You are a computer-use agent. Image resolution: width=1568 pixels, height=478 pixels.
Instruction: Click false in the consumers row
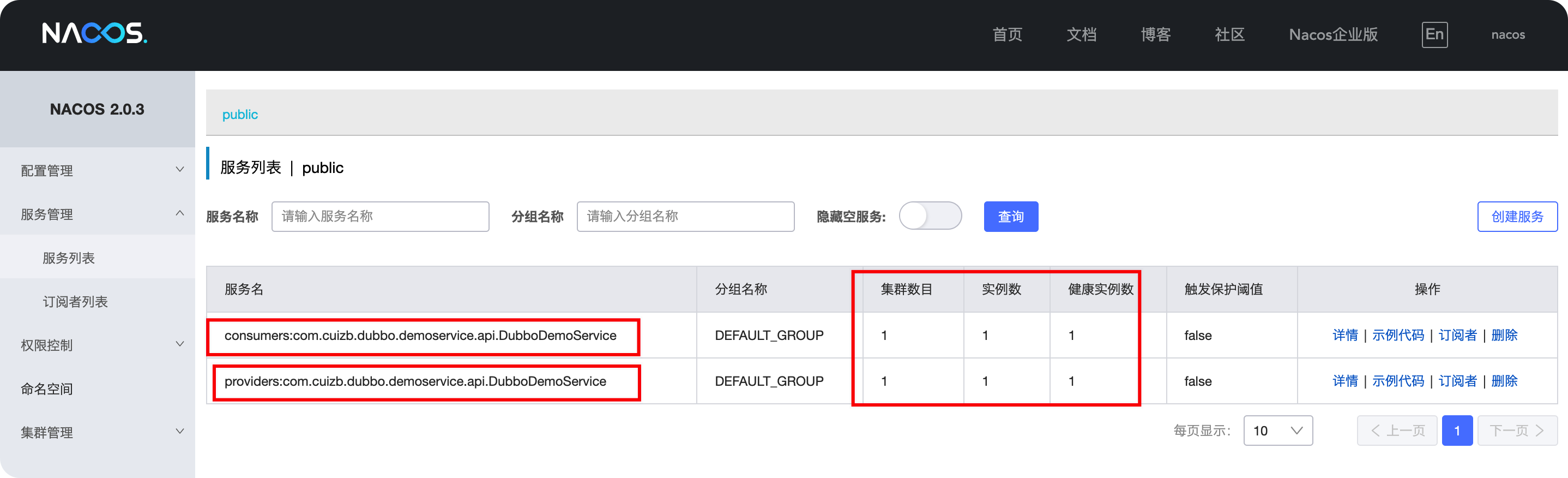point(1197,336)
